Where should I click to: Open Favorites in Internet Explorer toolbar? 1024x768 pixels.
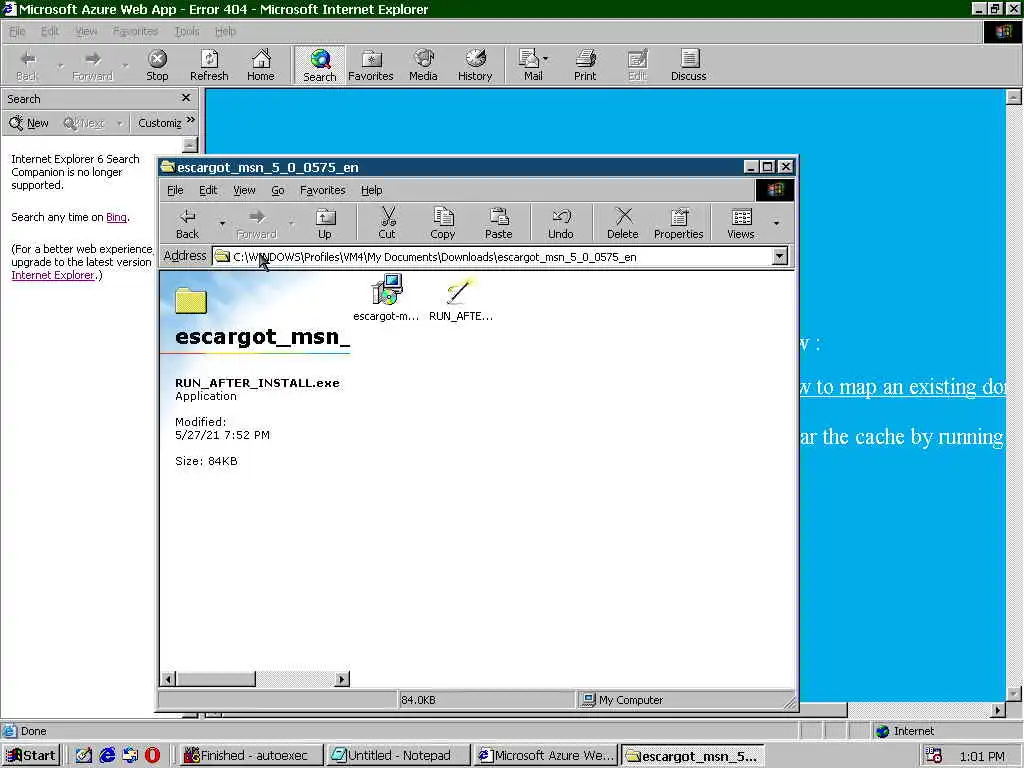(371, 65)
